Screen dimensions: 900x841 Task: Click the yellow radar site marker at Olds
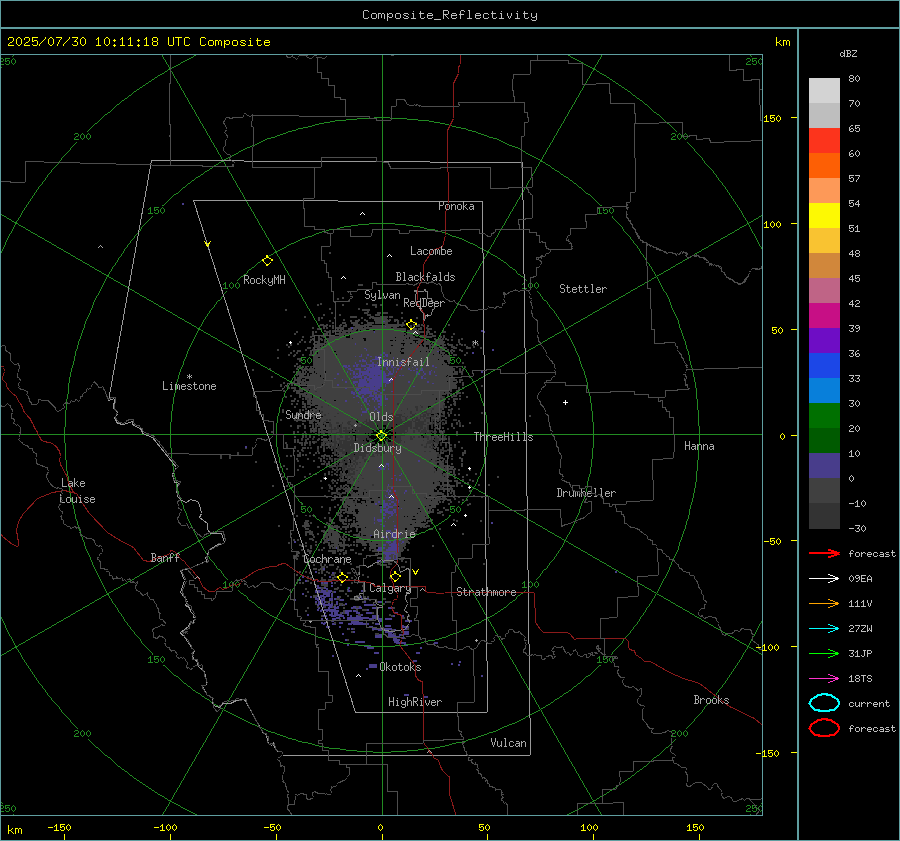pos(381,436)
